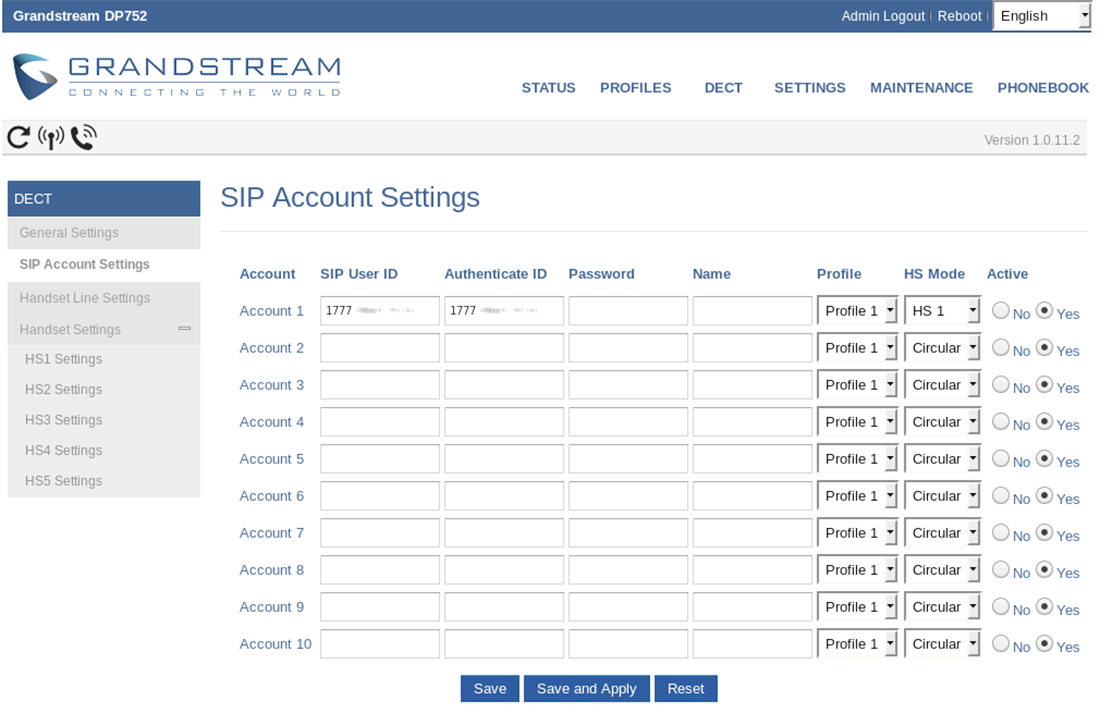
Task: Select No radio for Account 8
Action: [1000, 570]
